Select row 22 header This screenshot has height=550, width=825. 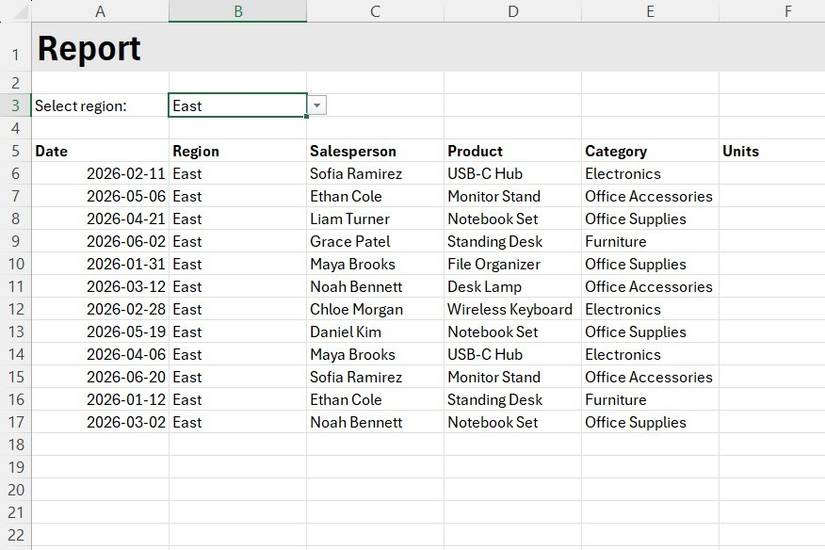tap(16, 535)
